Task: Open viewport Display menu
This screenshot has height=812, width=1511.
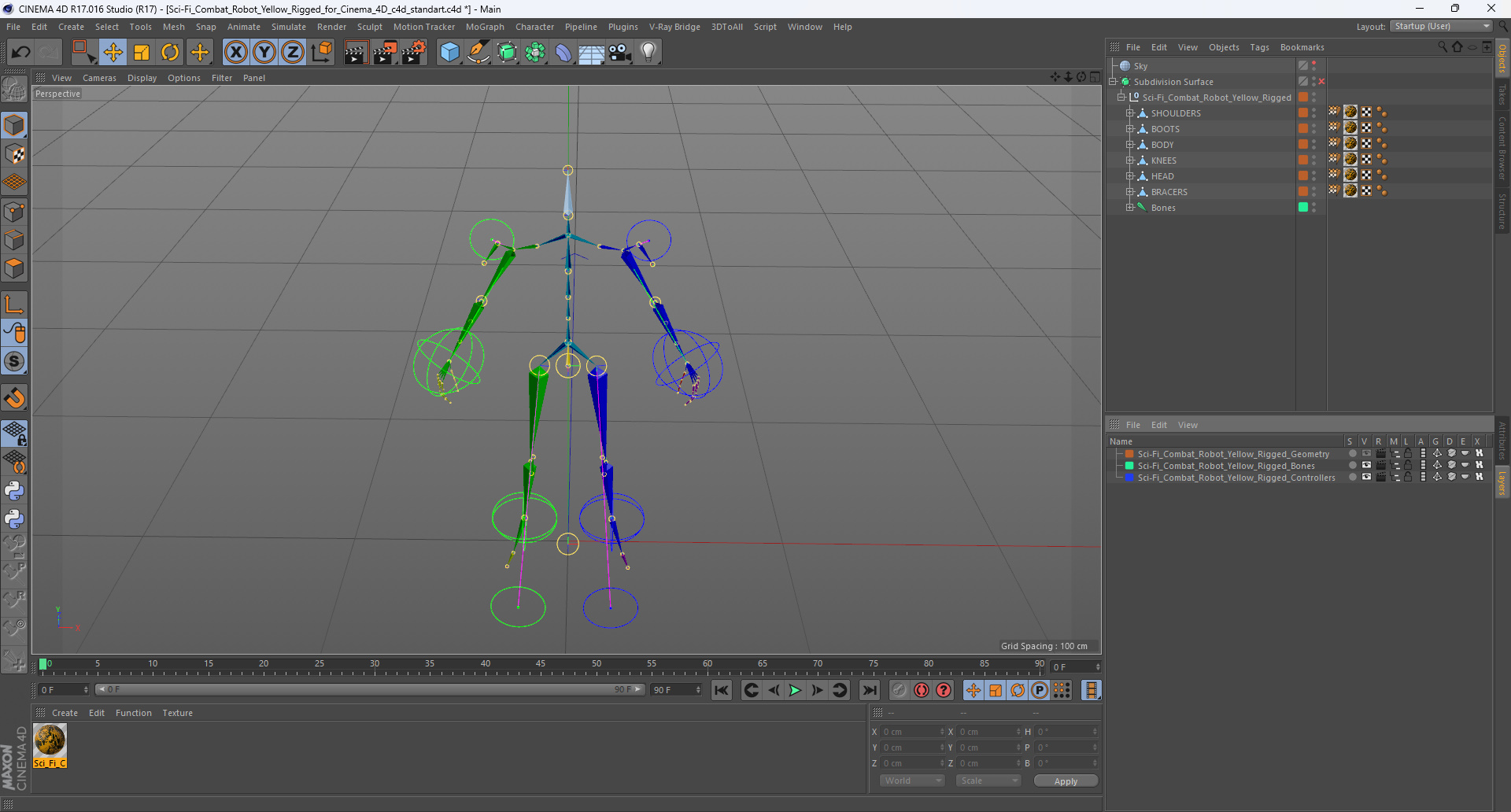Action: (142, 78)
